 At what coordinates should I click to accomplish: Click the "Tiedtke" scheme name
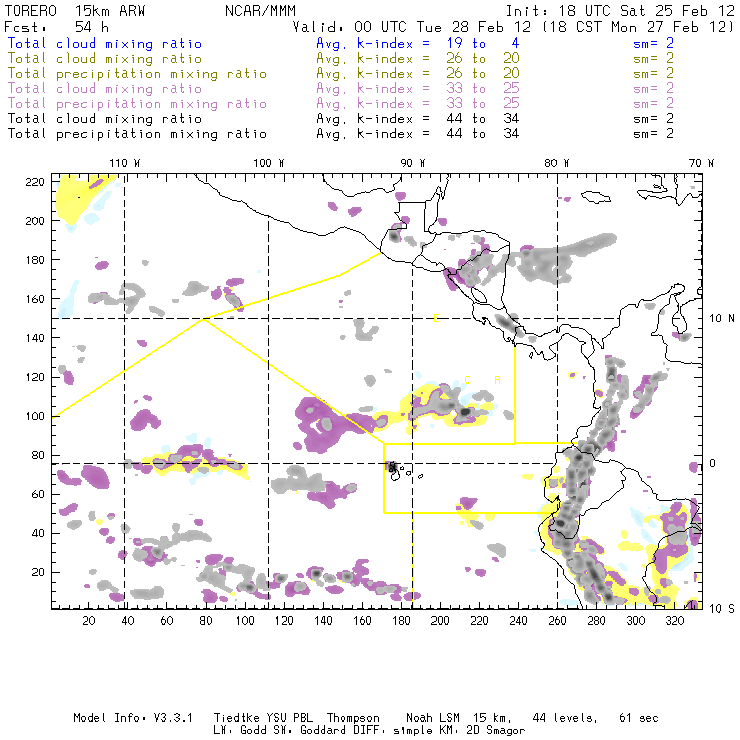pyautogui.click(x=237, y=718)
